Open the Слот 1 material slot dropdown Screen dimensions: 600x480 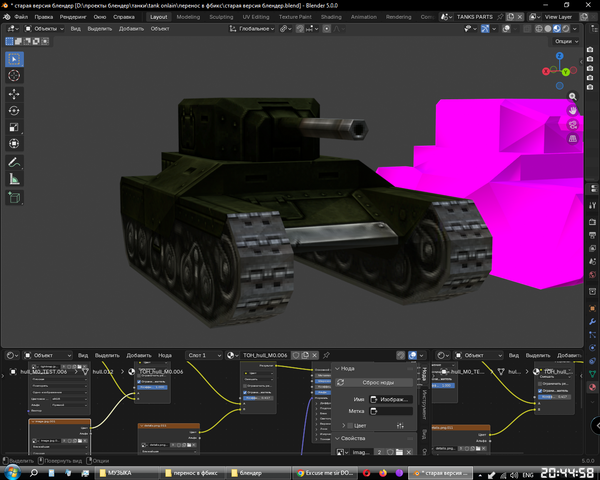(x=204, y=355)
